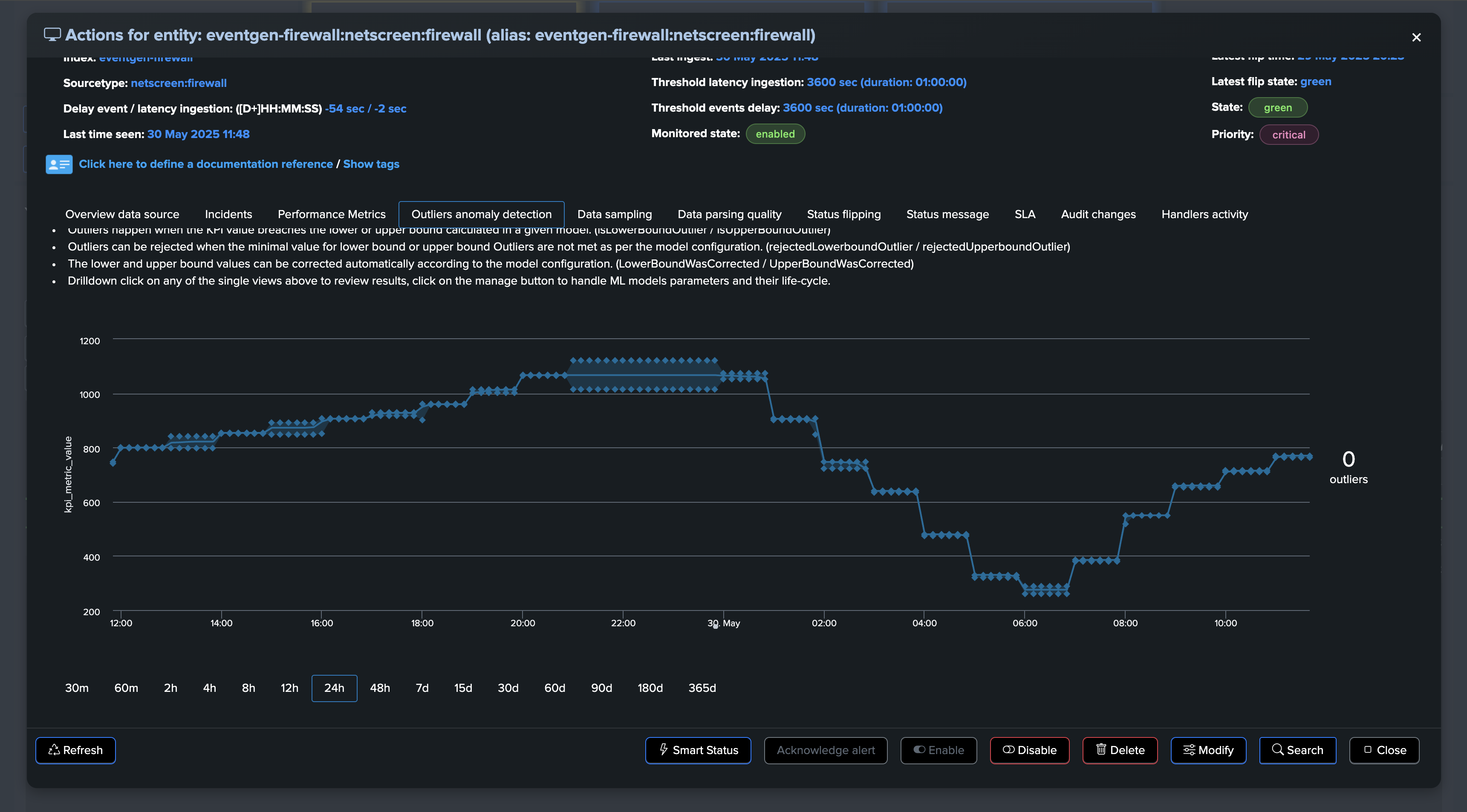Screen dimensions: 1467x812
Task: Open the Modify button
Action: (x=1208, y=750)
